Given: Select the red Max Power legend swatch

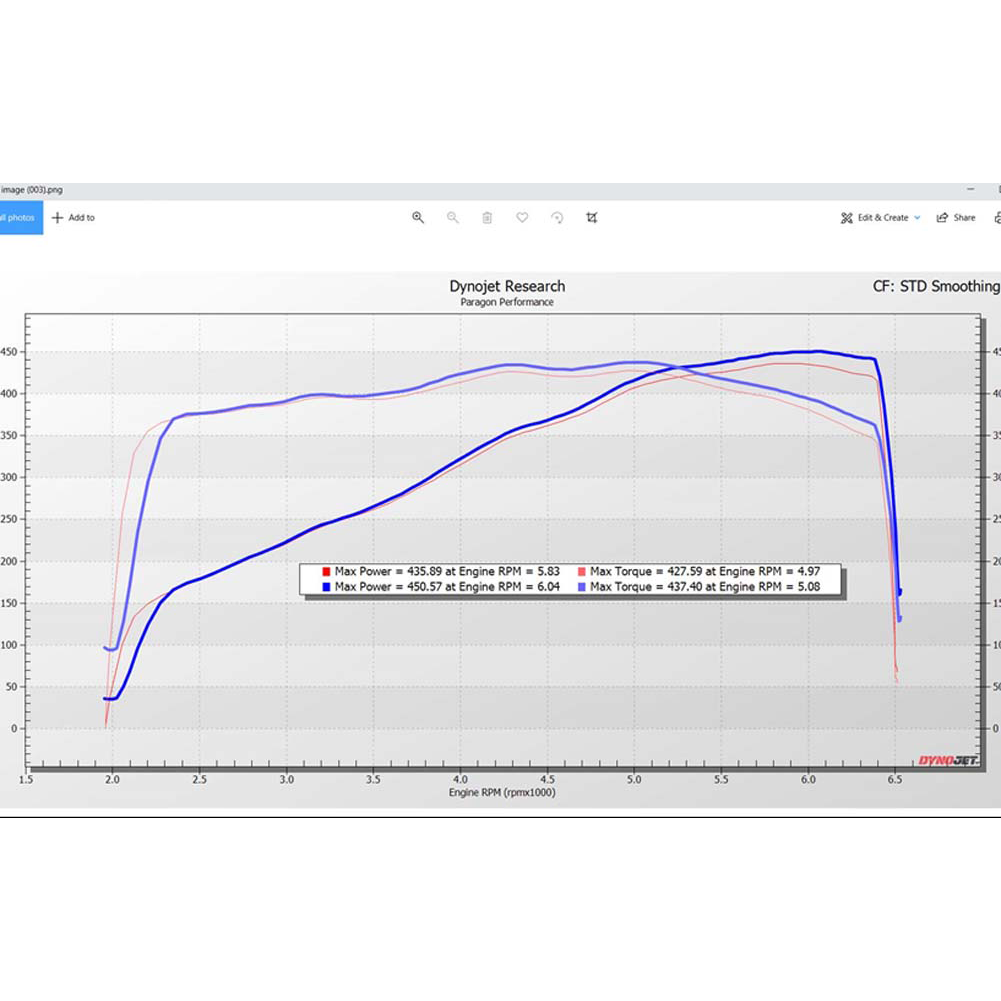Looking at the screenshot, I should pos(326,571).
